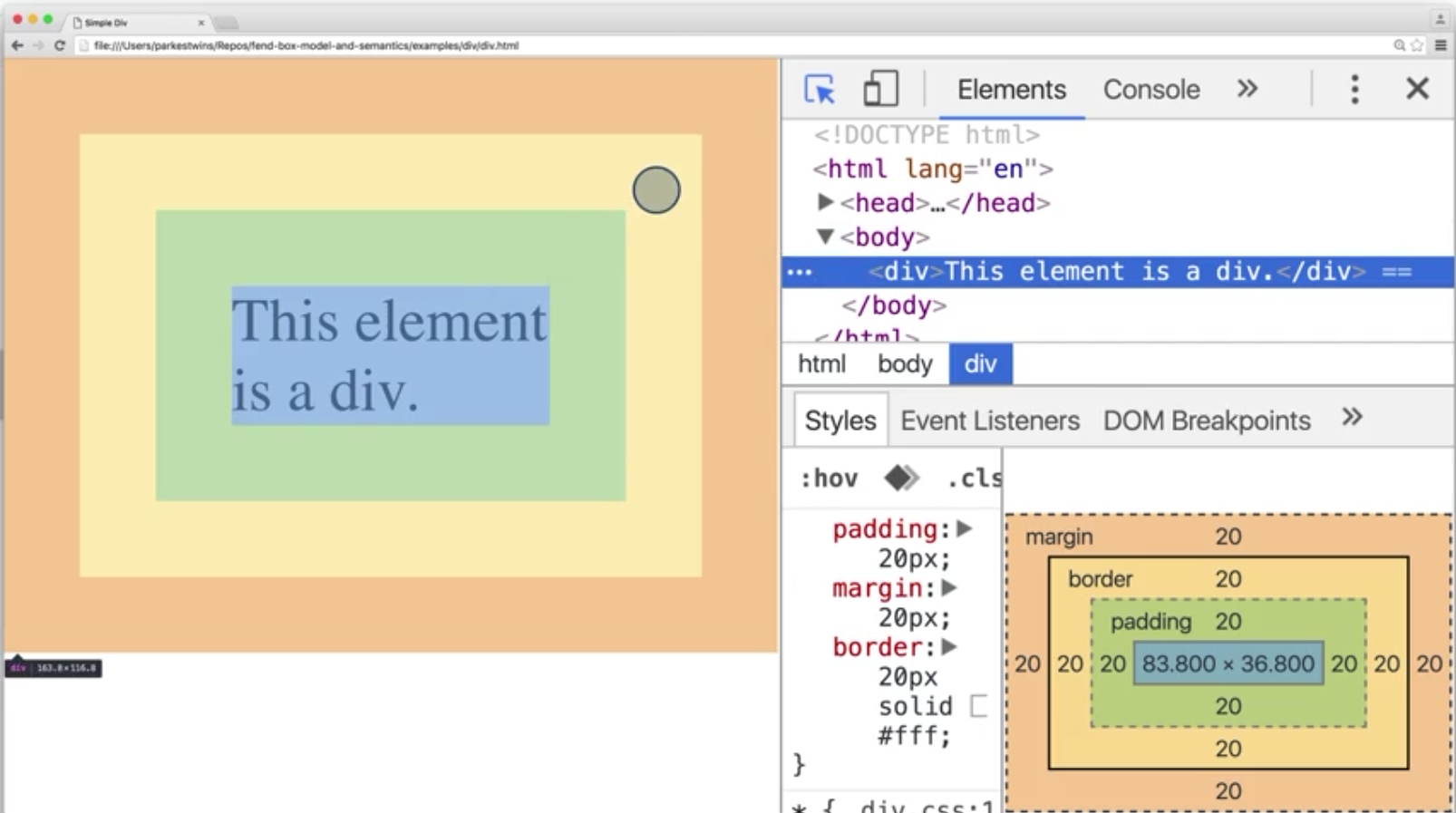Click the margin property name
Viewport: 1456px width, 813px height.
(877, 587)
